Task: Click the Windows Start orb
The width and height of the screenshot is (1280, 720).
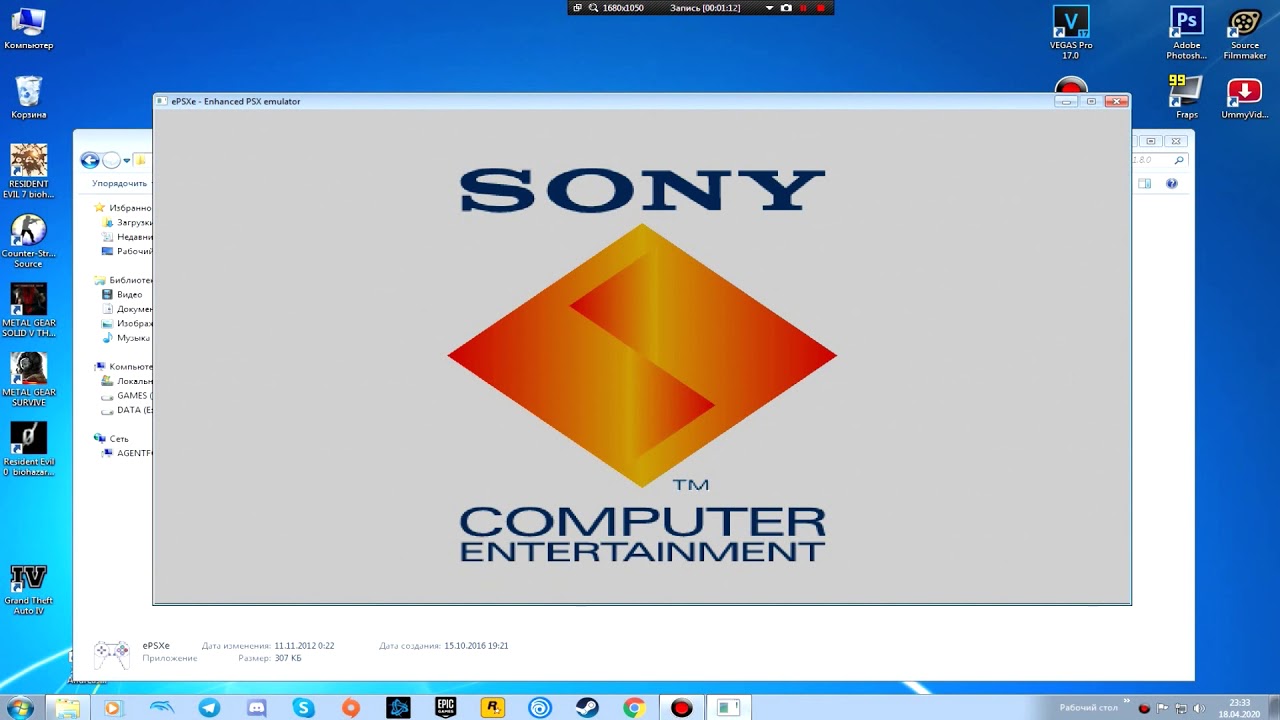Action: [x=19, y=708]
